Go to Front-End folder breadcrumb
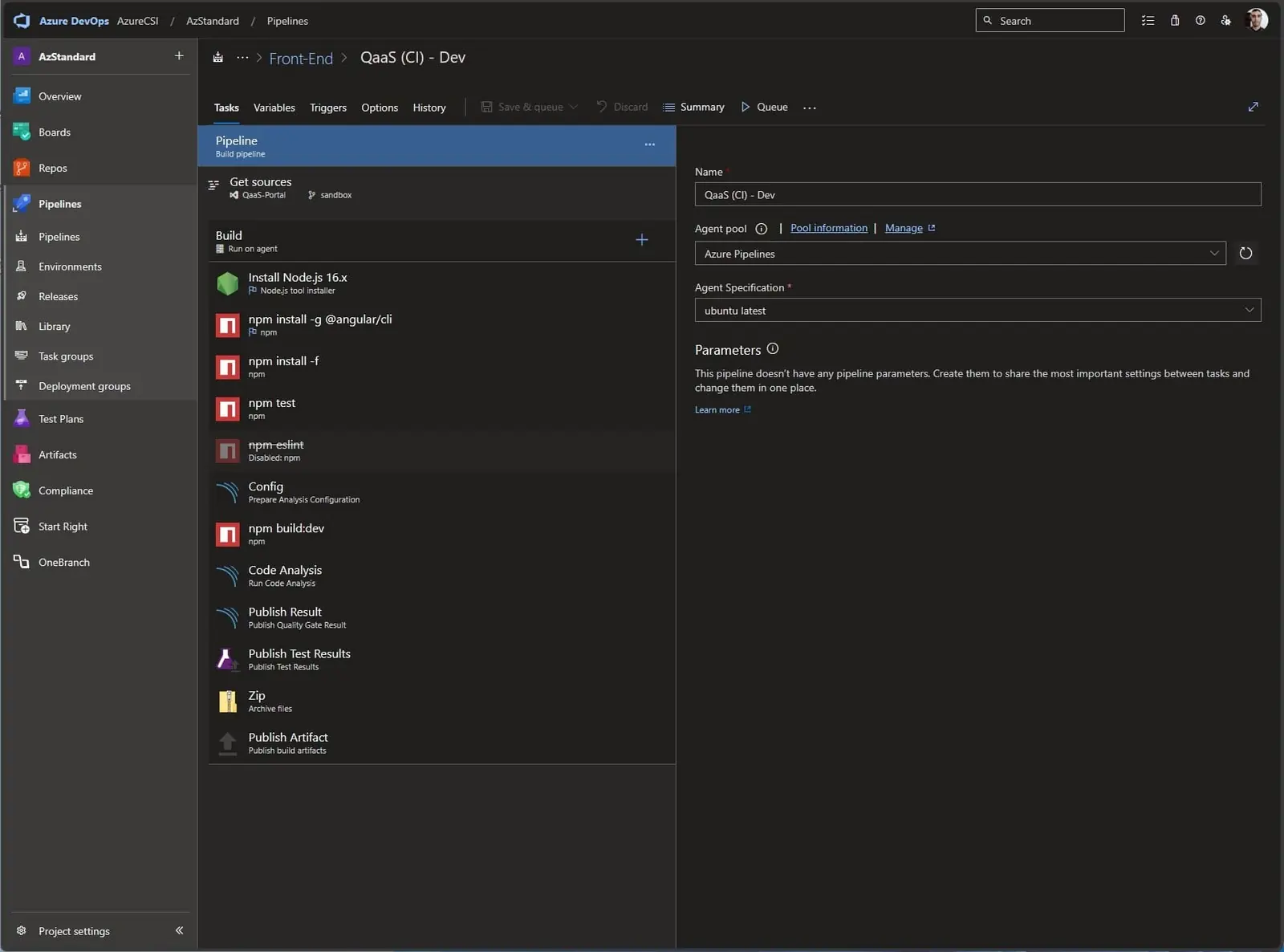1284x952 pixels. click(301, 59)
